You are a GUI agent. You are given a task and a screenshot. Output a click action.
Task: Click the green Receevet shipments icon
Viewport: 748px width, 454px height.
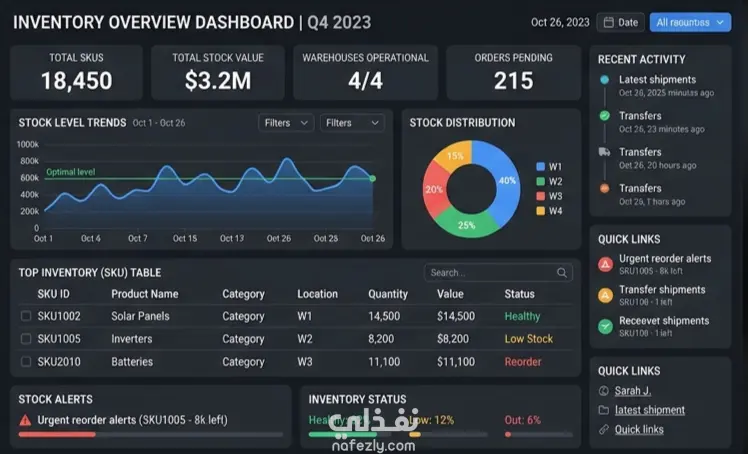pos(605,327)
